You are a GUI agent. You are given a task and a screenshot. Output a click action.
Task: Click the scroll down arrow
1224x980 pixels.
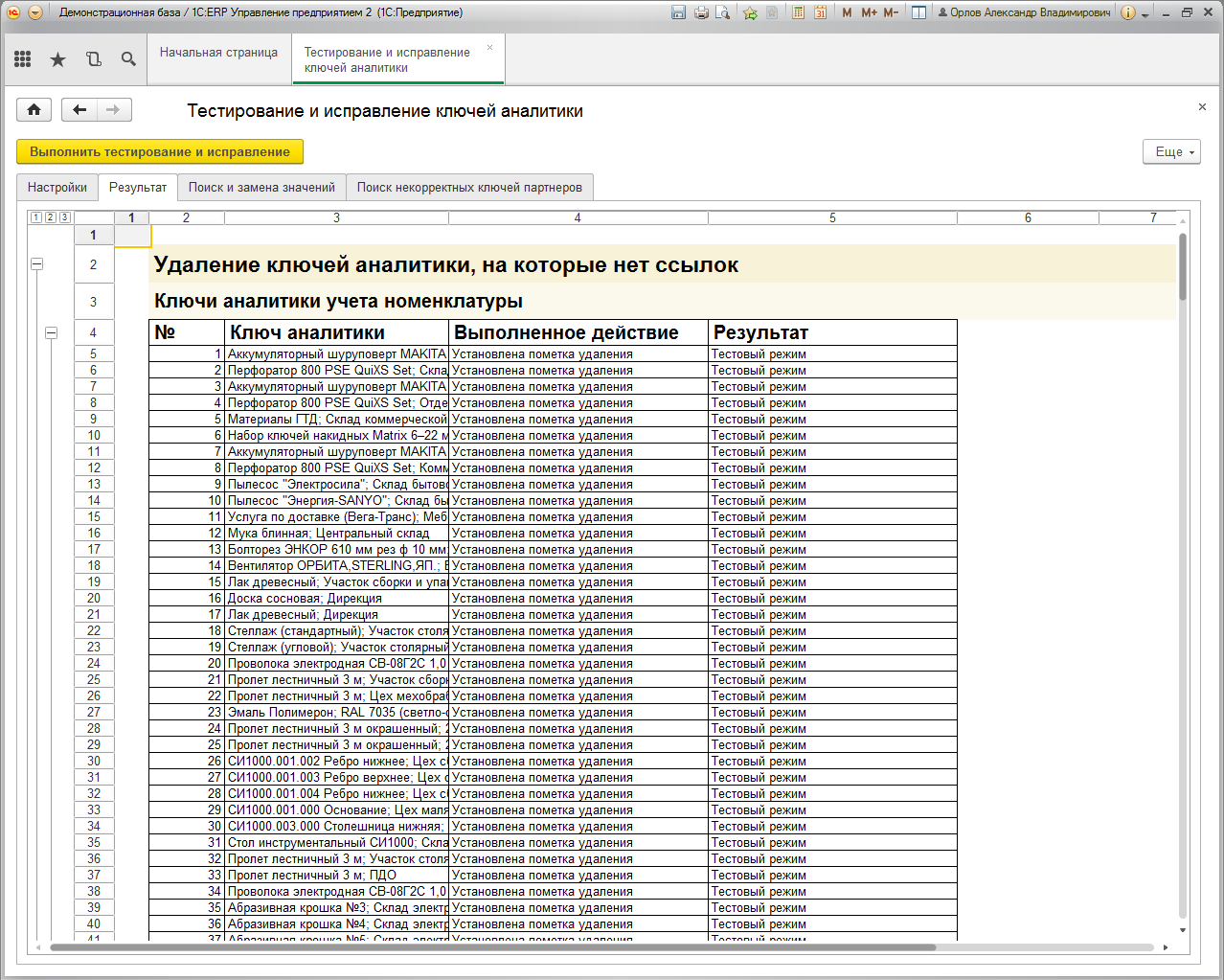(x=1183, y=930)
